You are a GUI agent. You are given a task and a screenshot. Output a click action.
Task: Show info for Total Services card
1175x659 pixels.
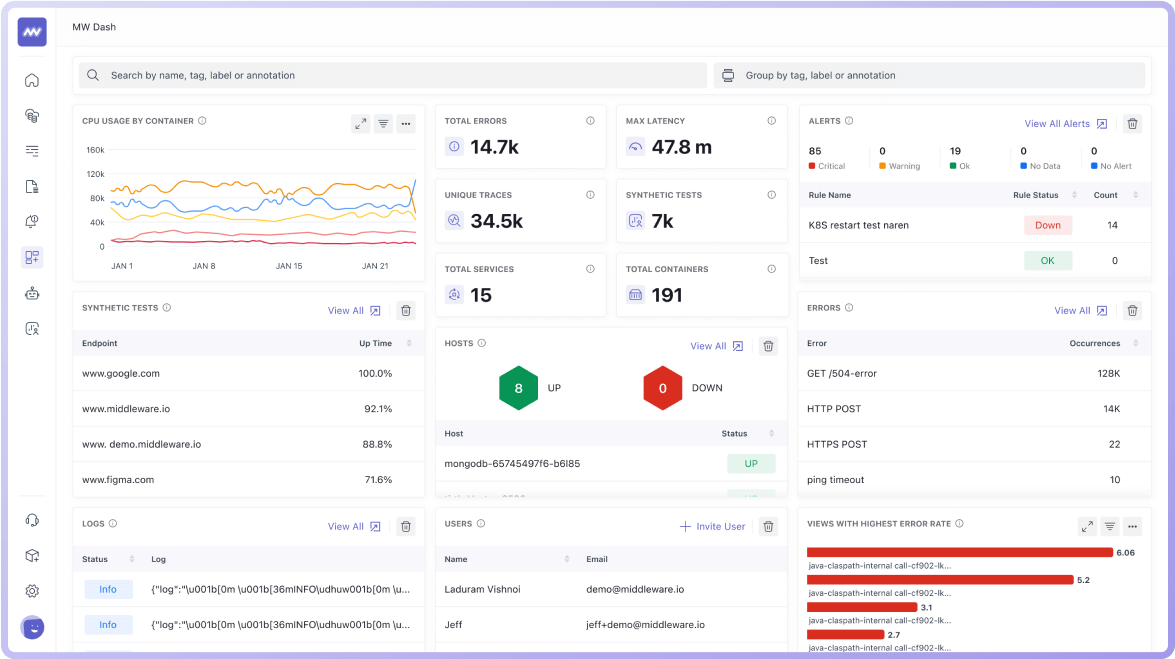(590, 269)
